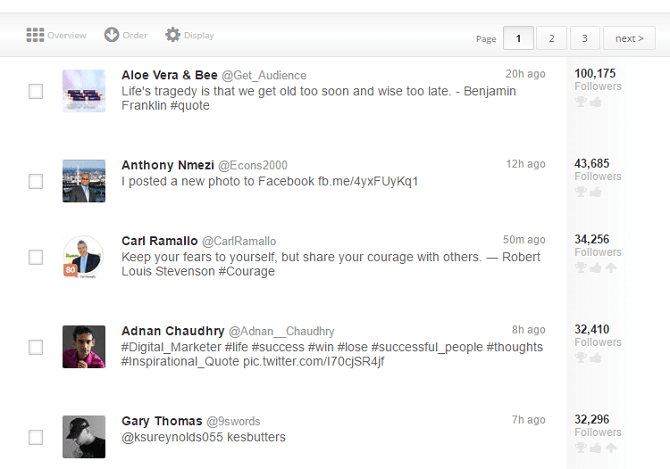
Task: Click the 8h ago timestamp
Action: tap(529, 330)
